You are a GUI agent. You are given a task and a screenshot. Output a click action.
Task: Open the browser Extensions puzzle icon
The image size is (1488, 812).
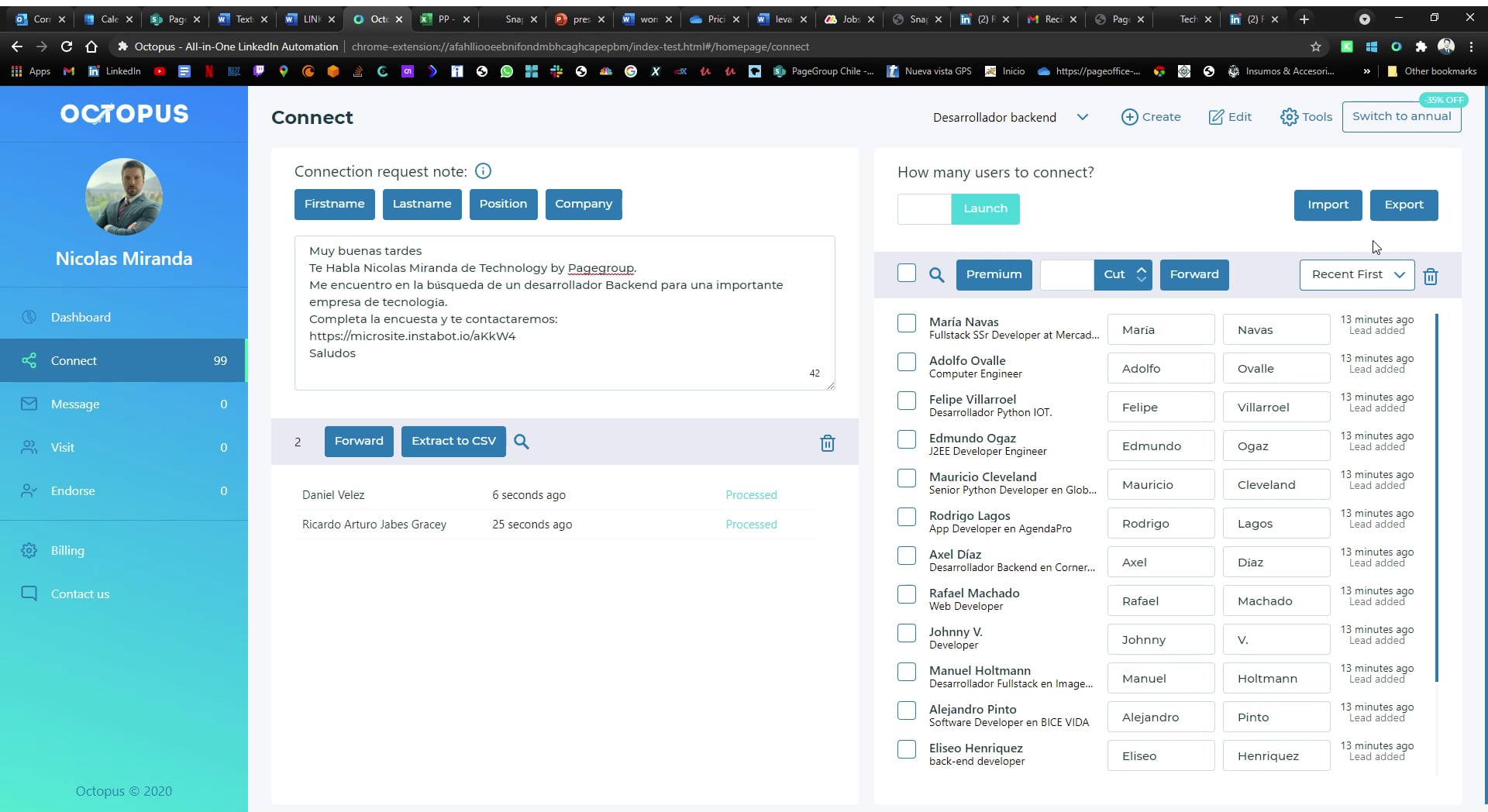point(1421,46)
